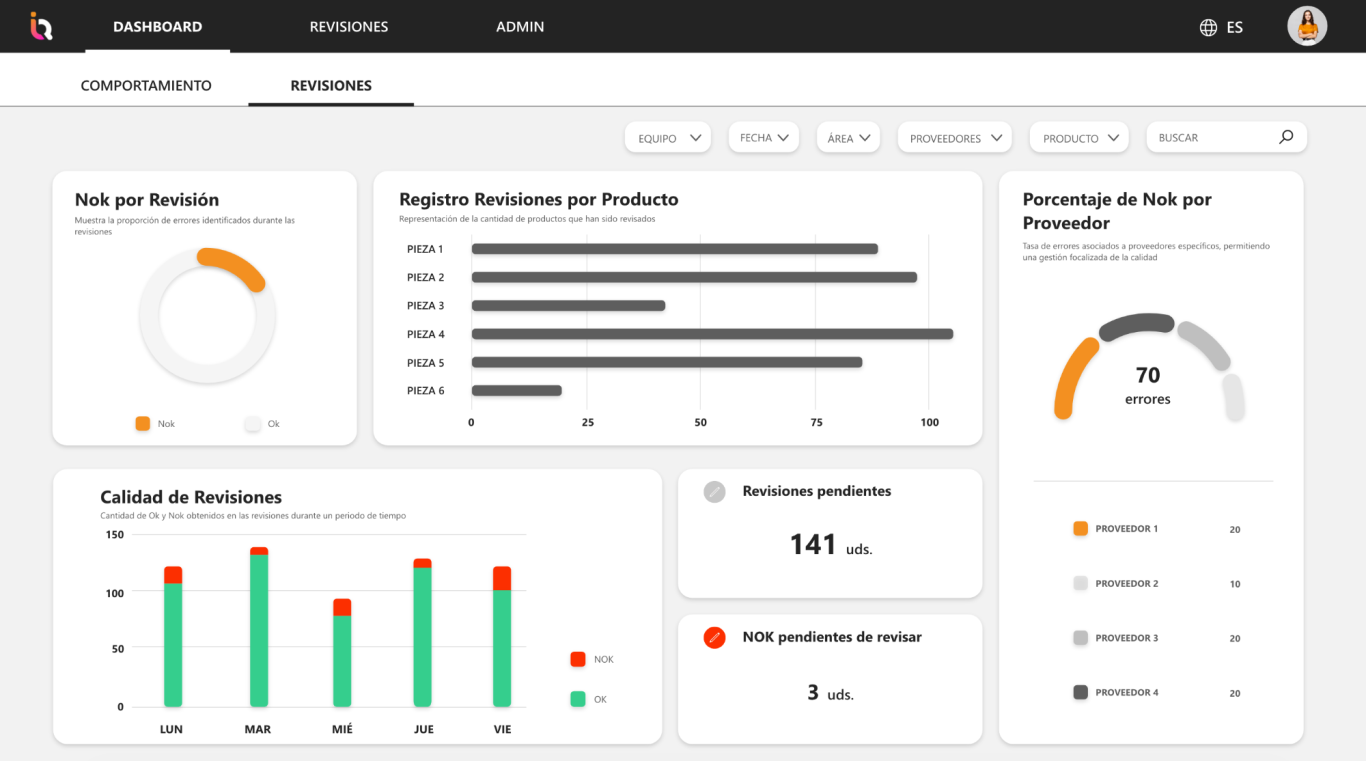Expand the Equipo filter dropdown
The width and height of the screenshot is (1366, 761).
tap(668, 138)
